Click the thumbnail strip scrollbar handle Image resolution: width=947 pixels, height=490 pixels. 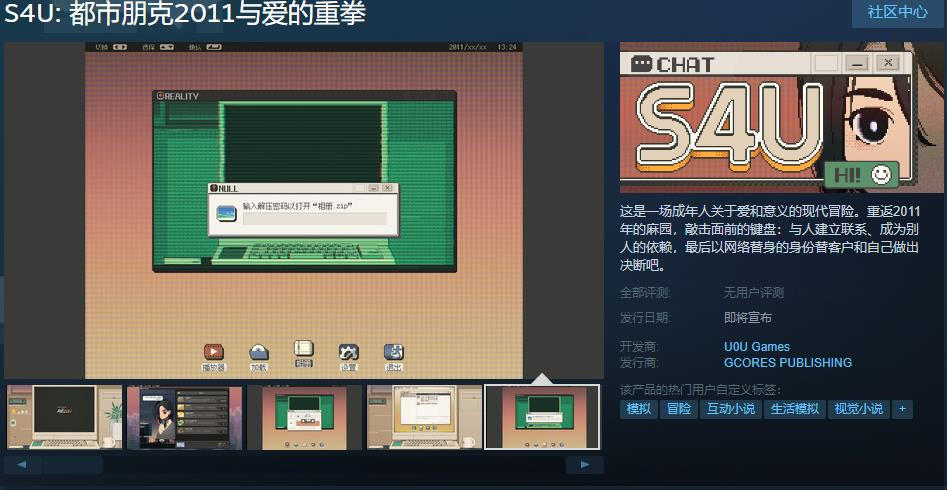tap(72, 465)
